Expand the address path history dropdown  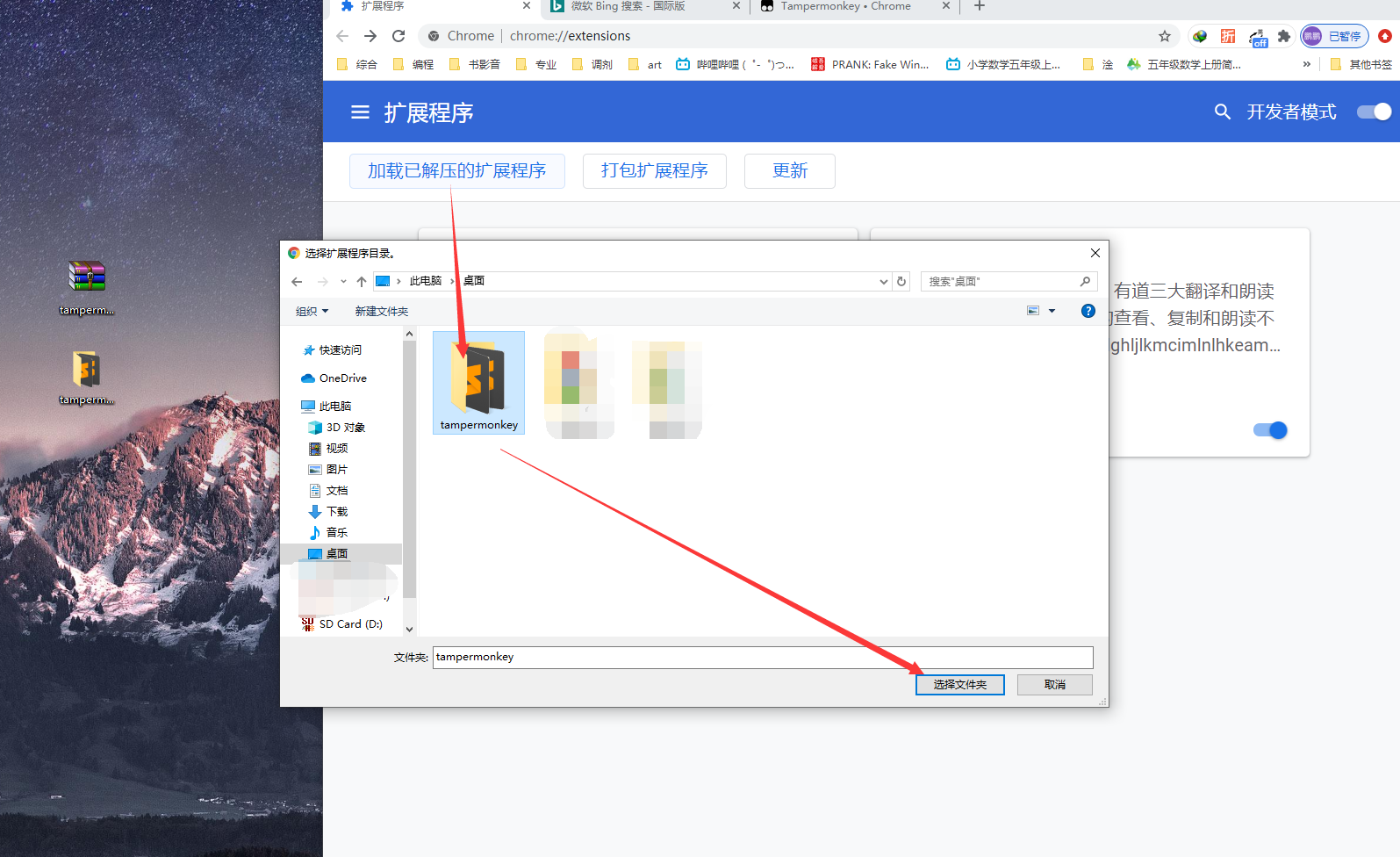(883, 281)
